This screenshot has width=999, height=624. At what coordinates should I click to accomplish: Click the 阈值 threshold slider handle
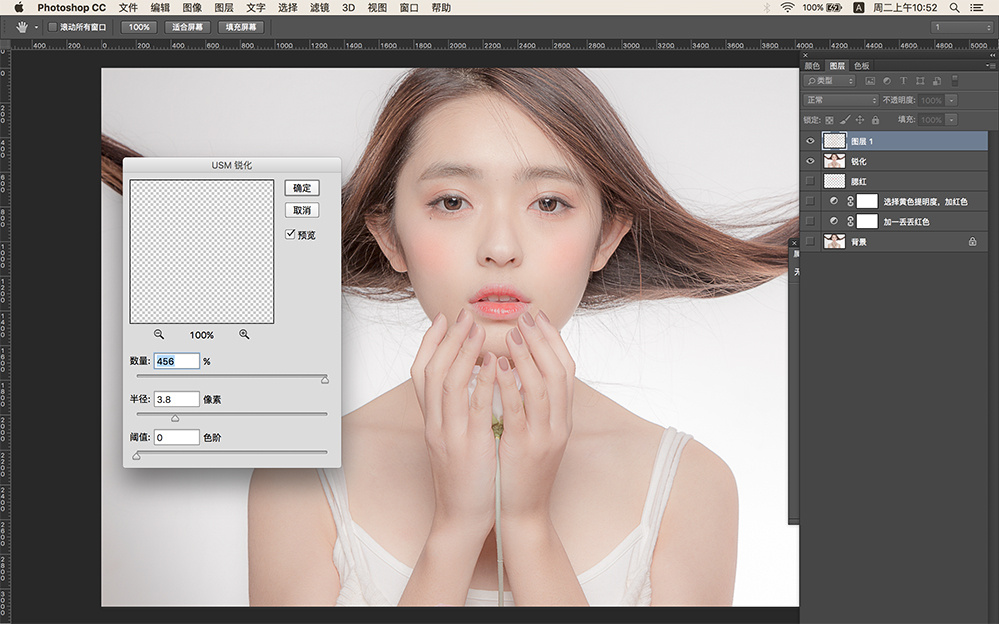pos(136,456)
